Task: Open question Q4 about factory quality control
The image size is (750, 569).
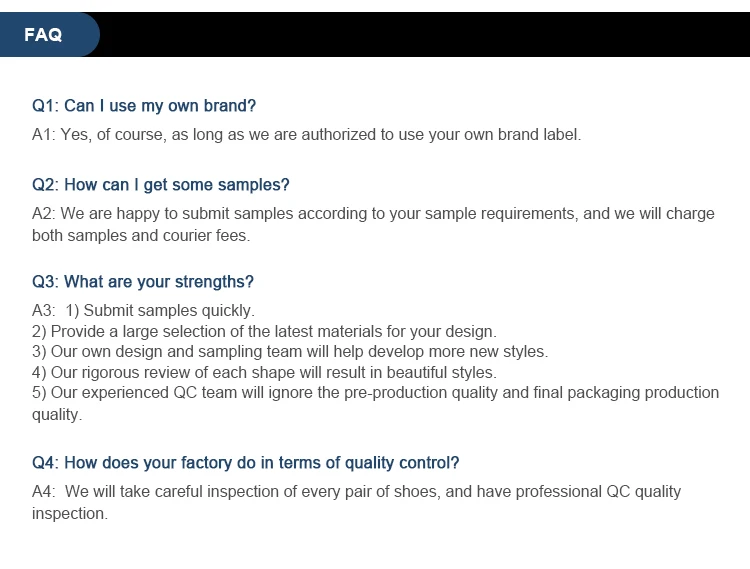Action: [x=246, y=463]
